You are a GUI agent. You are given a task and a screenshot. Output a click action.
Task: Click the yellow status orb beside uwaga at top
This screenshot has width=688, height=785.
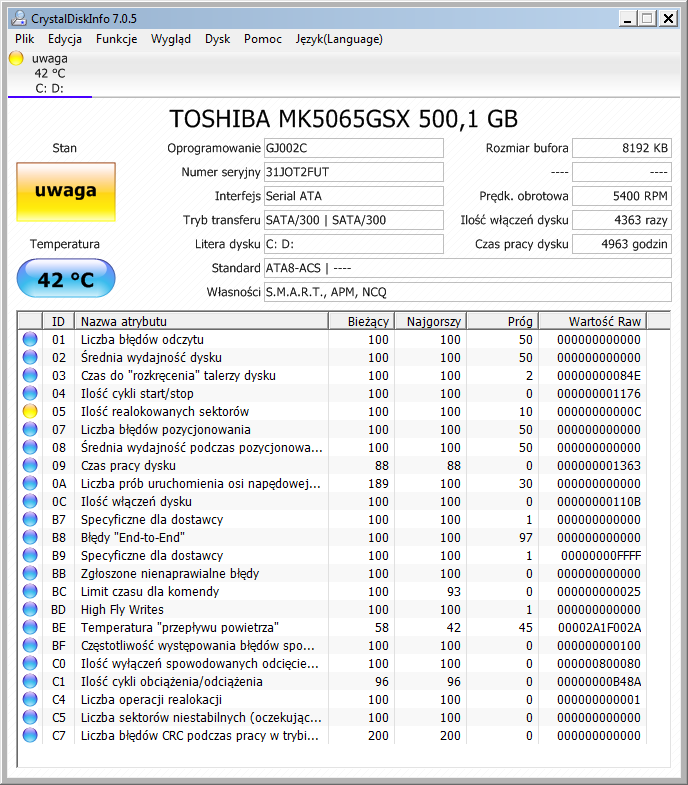(16, 58)
